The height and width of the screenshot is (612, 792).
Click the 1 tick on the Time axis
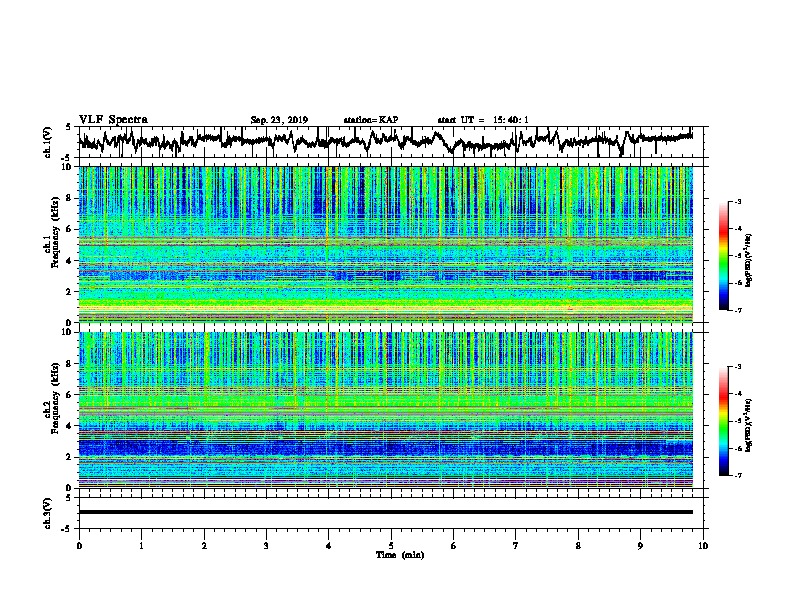[x=141, y=546]
